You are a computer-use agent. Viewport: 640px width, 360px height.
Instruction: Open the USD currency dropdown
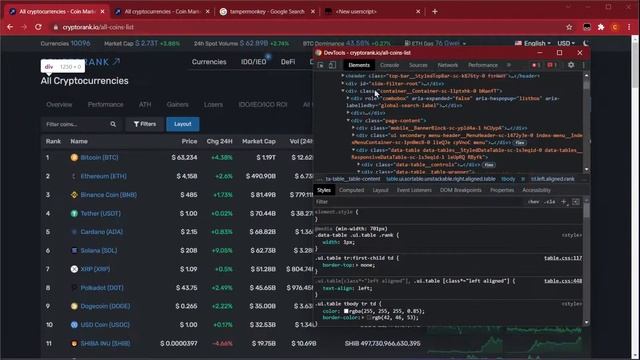coord(566,43)
